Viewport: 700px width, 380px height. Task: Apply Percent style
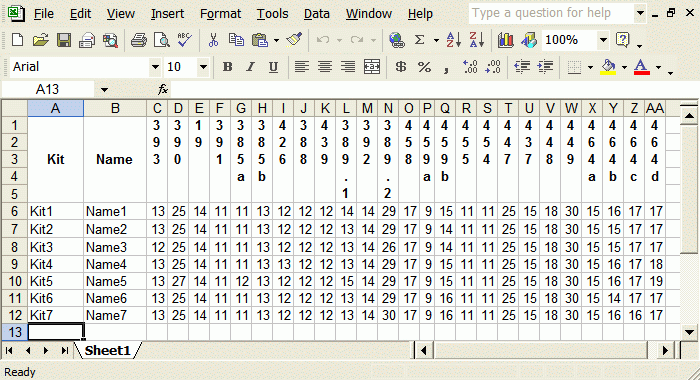pyautogui.click(x=424, y=67)
